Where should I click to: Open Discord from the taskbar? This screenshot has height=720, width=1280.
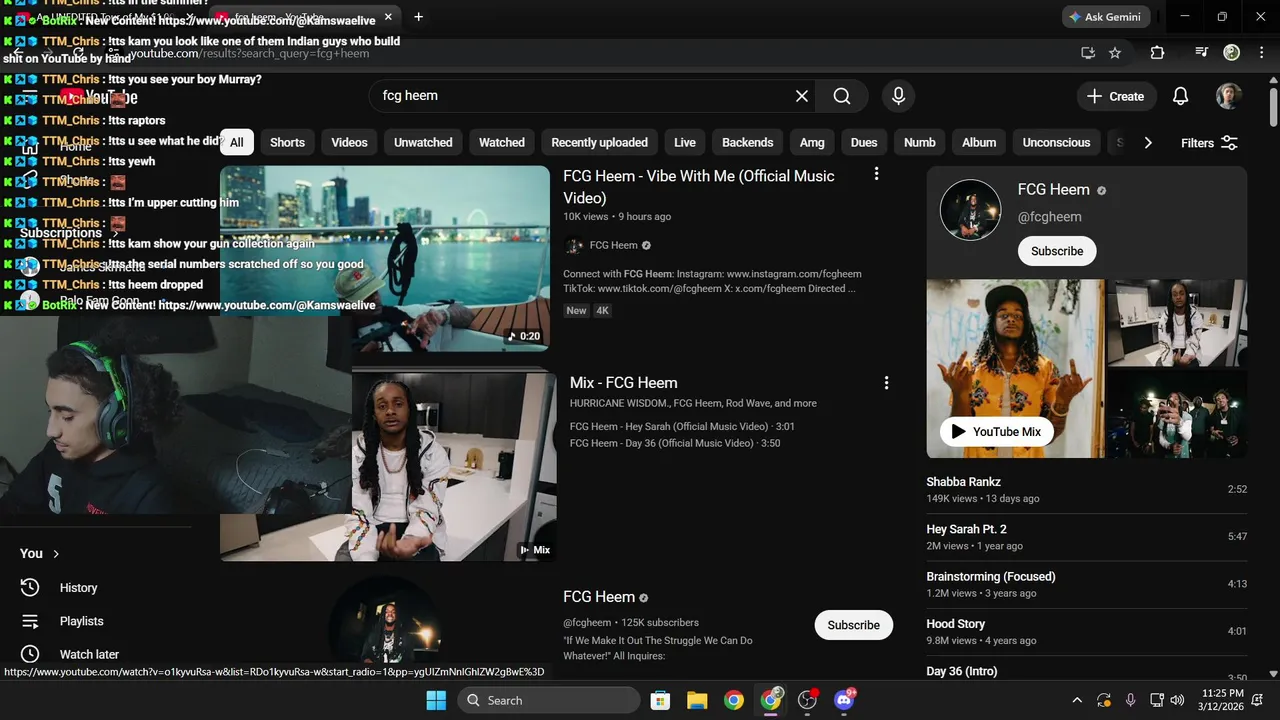click(x=844, y=700)
